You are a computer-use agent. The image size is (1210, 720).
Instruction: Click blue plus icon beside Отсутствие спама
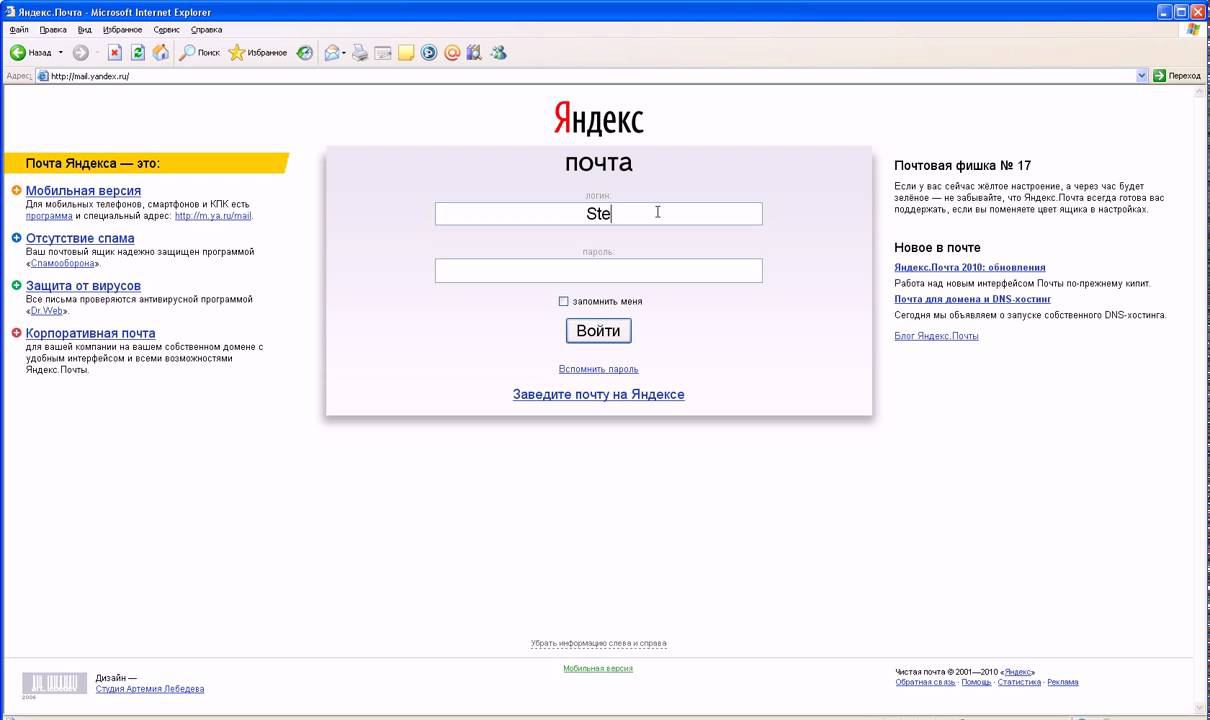coord(17,238)
